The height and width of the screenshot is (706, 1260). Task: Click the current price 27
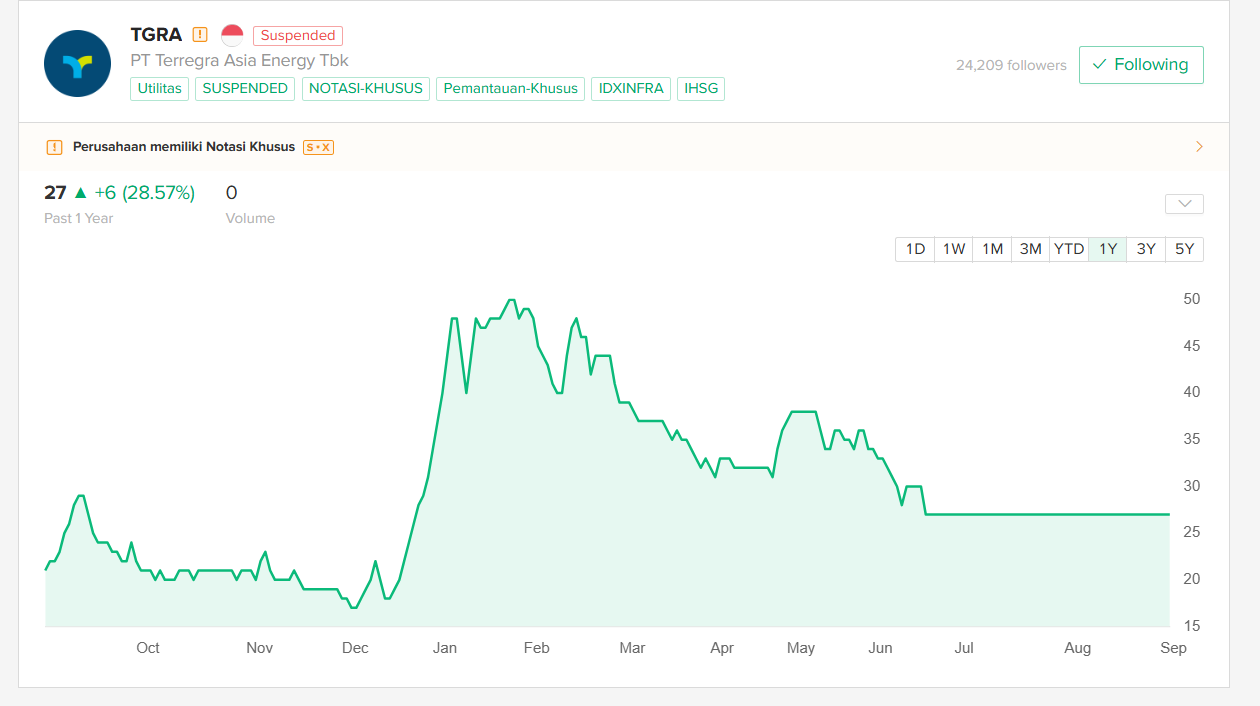coord(55,193)
